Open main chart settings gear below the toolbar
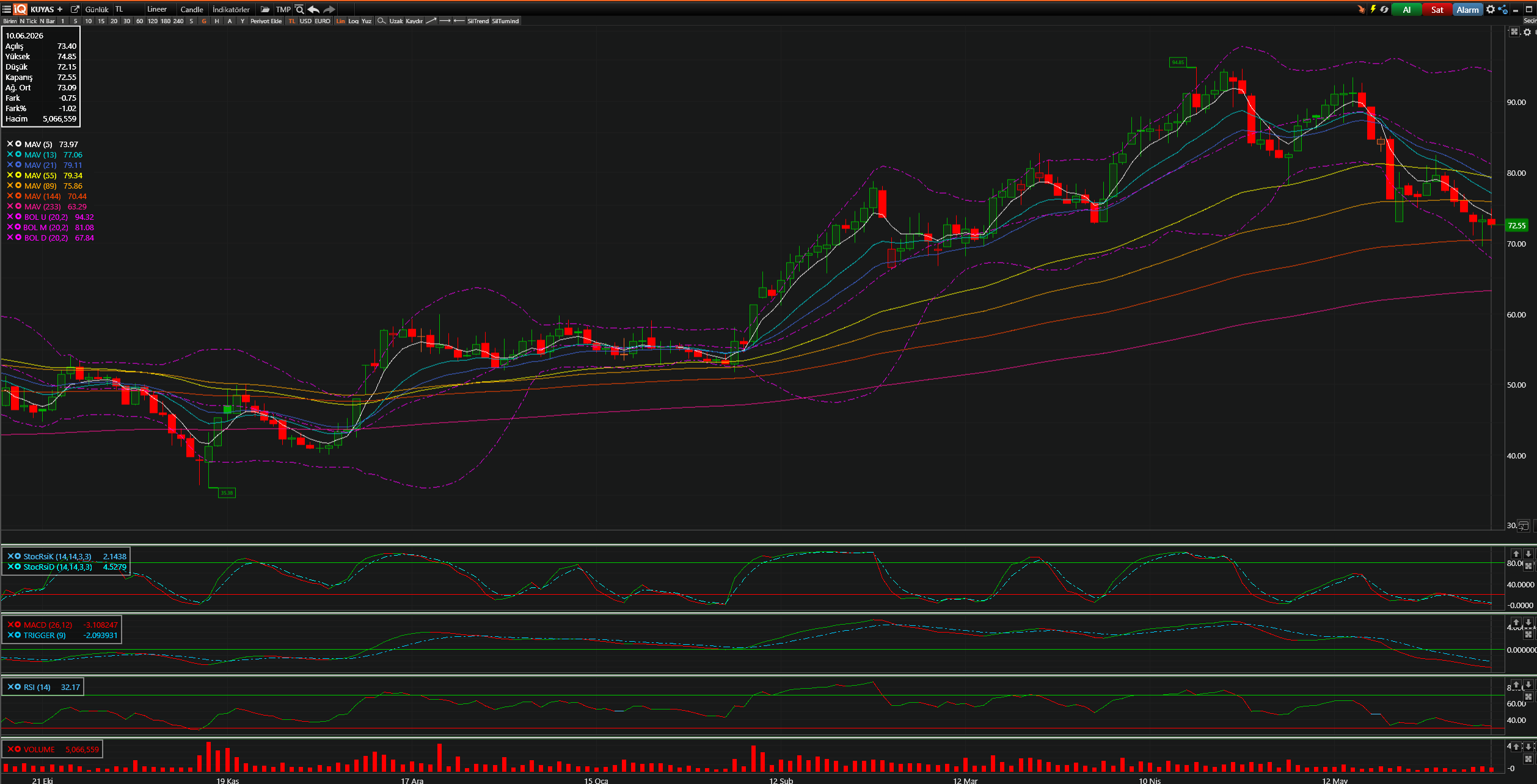 (1527, 32)
